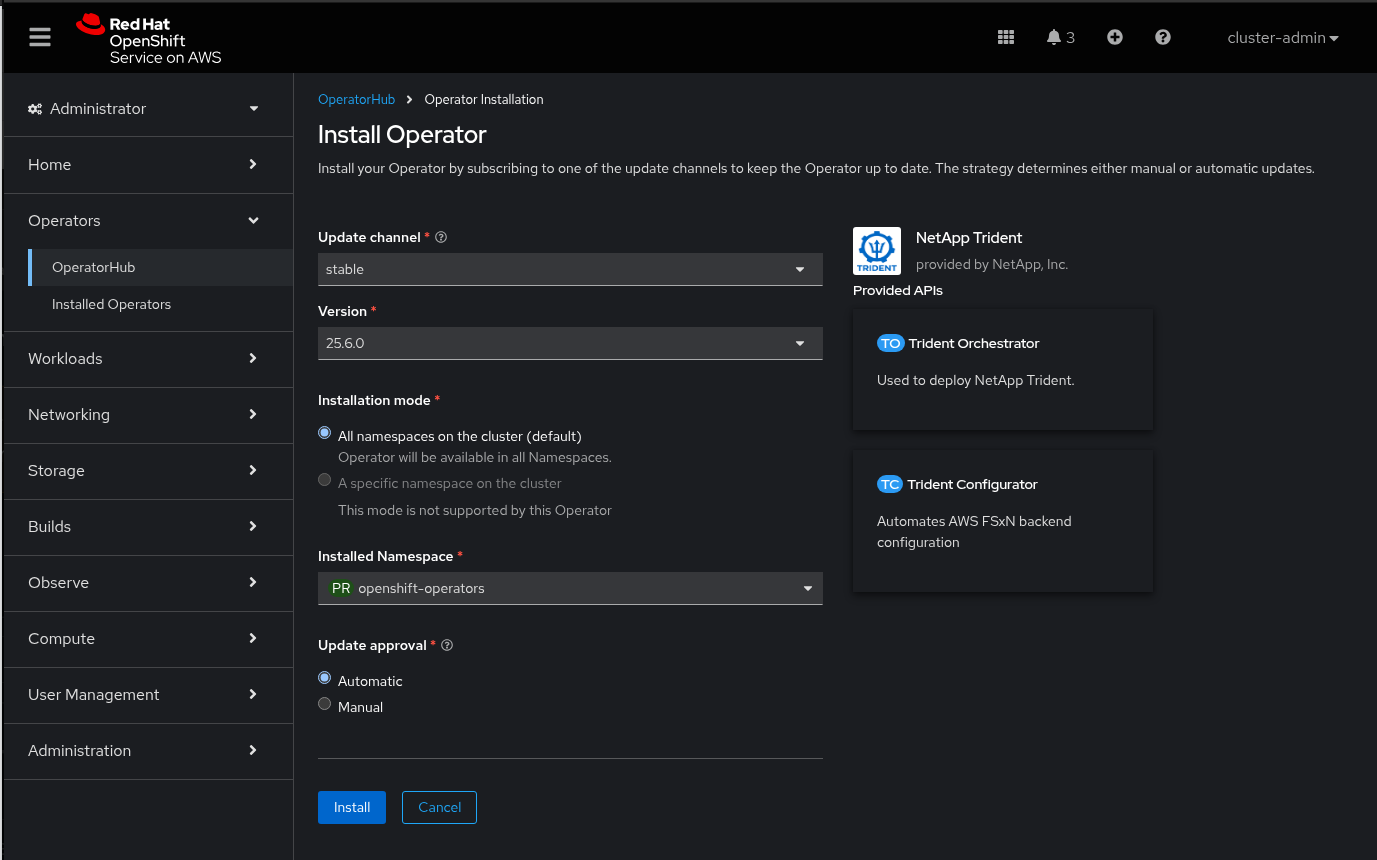Open the Version 25.6.0 dropdown
Image resolution: width=1377 pixels, height=860 pixels.
pos(570,343)
